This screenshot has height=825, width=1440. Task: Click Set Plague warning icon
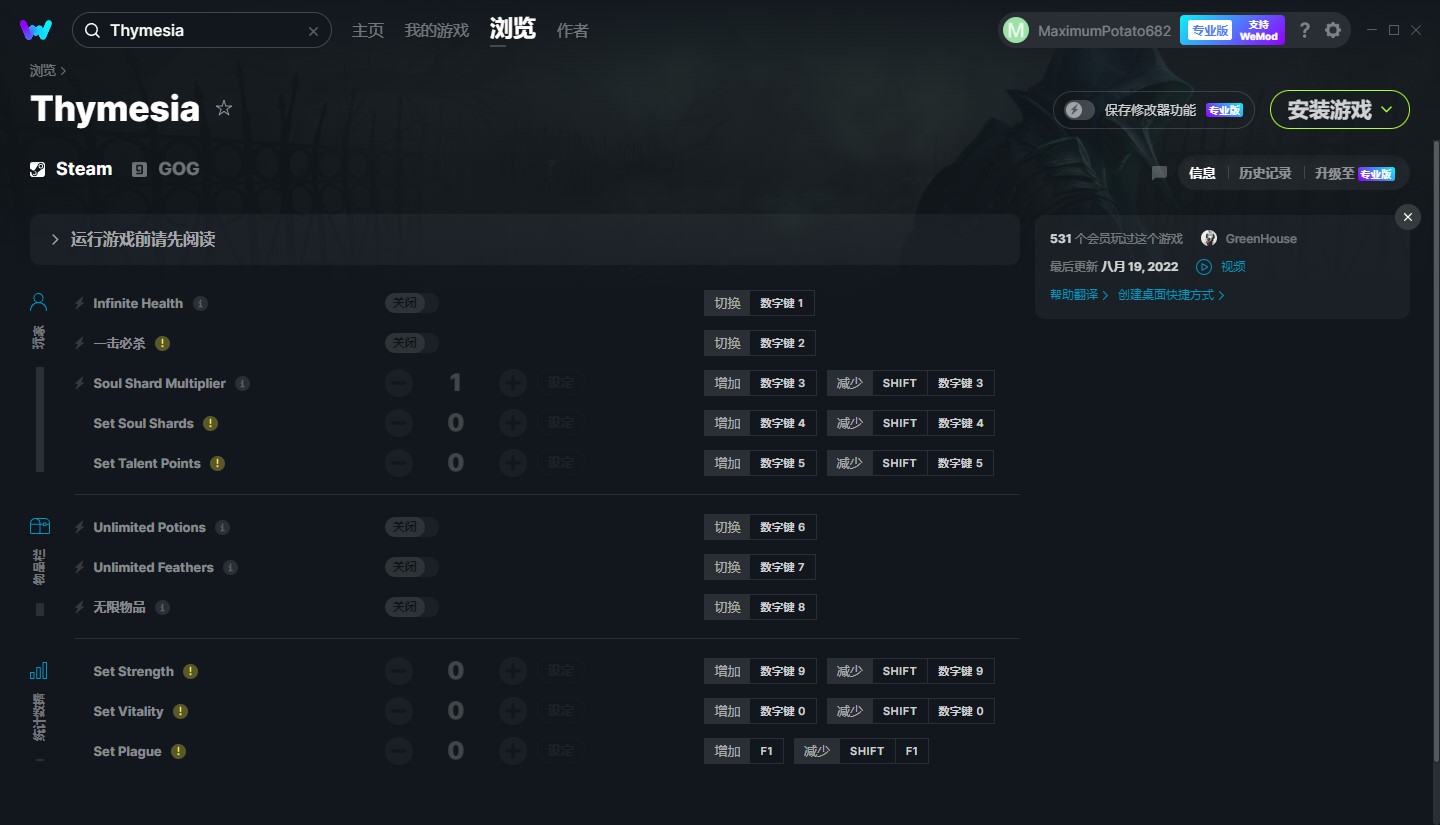coord(178,751)
